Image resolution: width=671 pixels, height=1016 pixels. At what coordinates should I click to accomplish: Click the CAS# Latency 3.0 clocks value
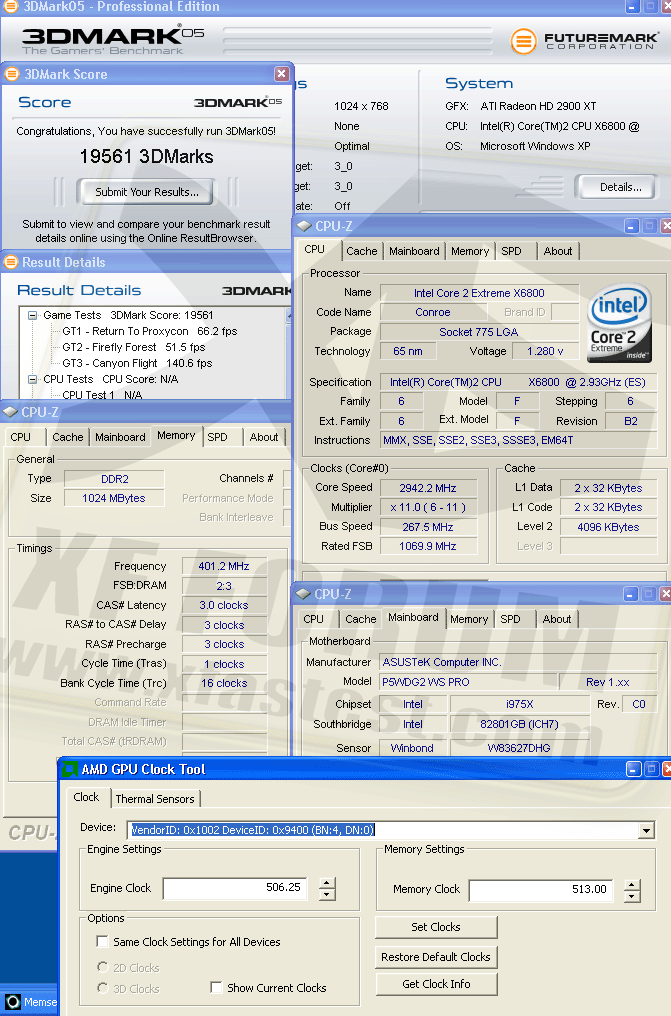pyautogui.click(x=224, y=605)
